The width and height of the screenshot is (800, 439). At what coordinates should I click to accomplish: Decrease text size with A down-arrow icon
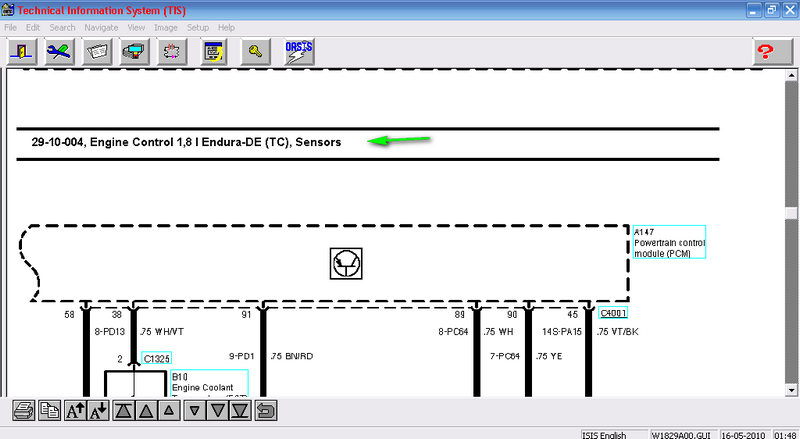click(98, 410)
